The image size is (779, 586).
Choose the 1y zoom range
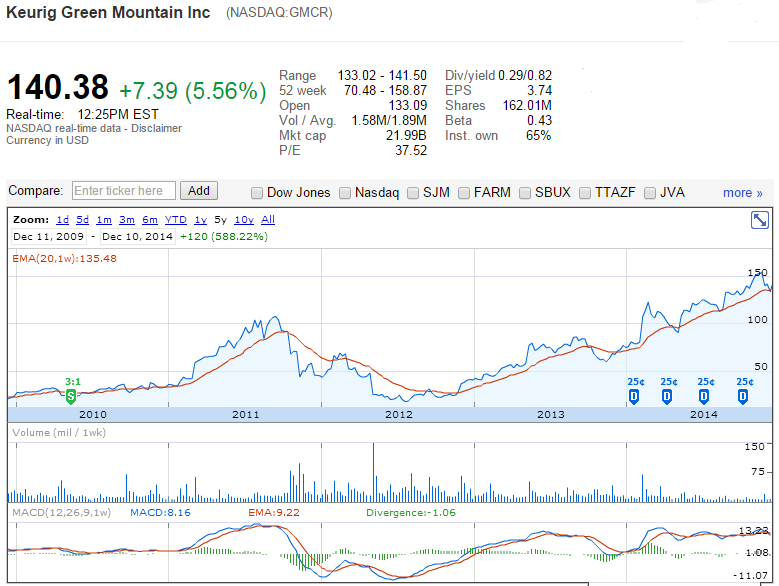pos(201,220)
